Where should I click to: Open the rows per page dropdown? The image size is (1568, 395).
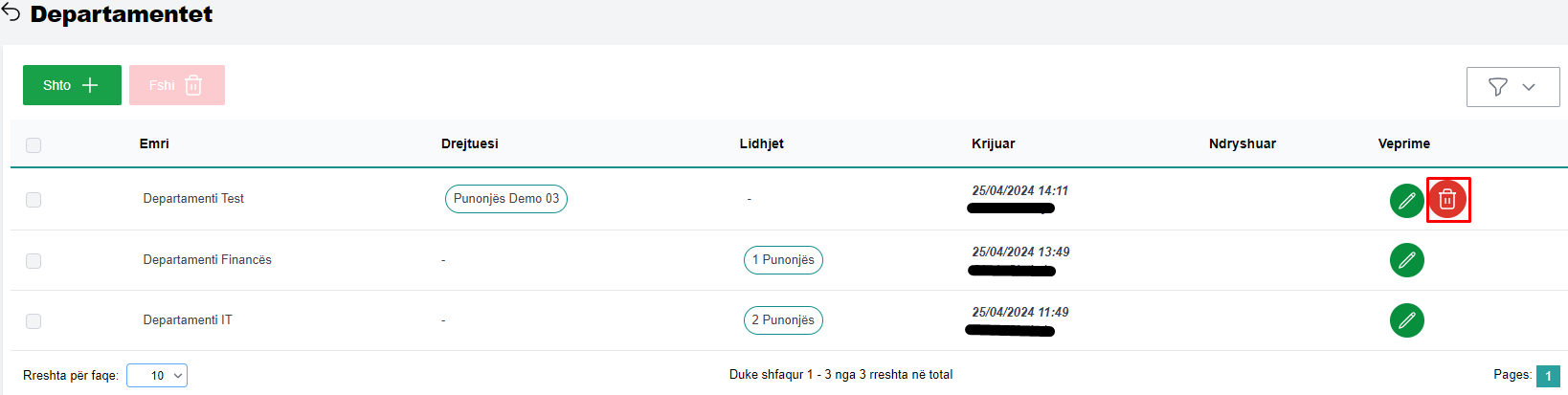pos(157,376)
